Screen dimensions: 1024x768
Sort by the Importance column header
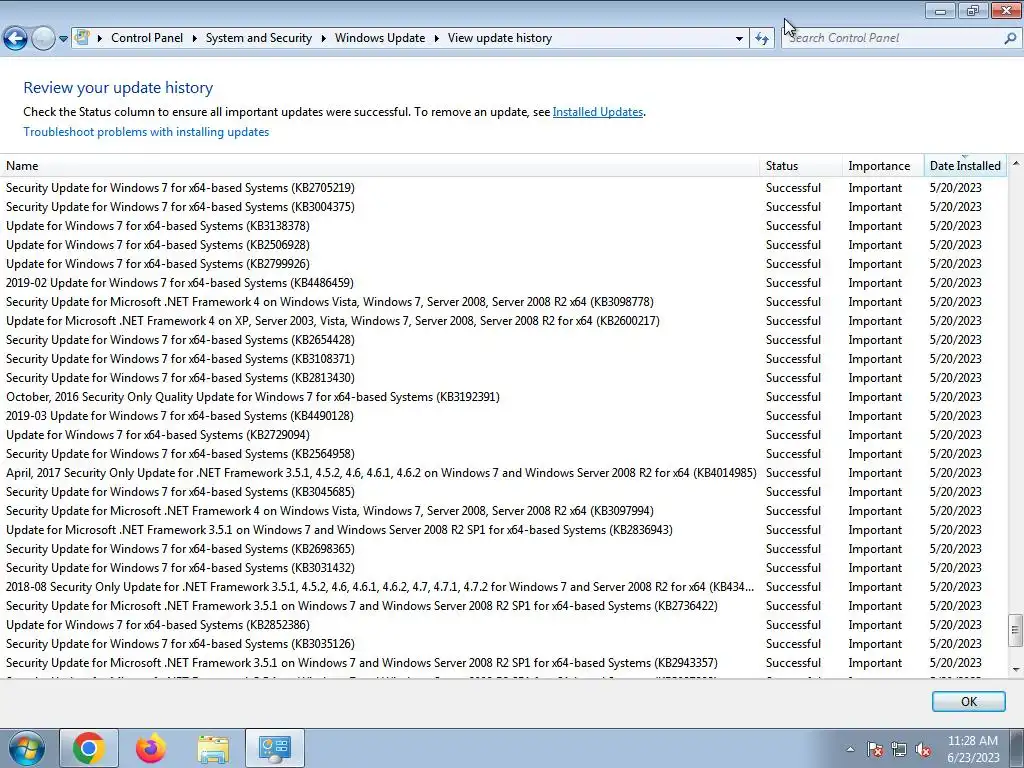click(884, 166)
